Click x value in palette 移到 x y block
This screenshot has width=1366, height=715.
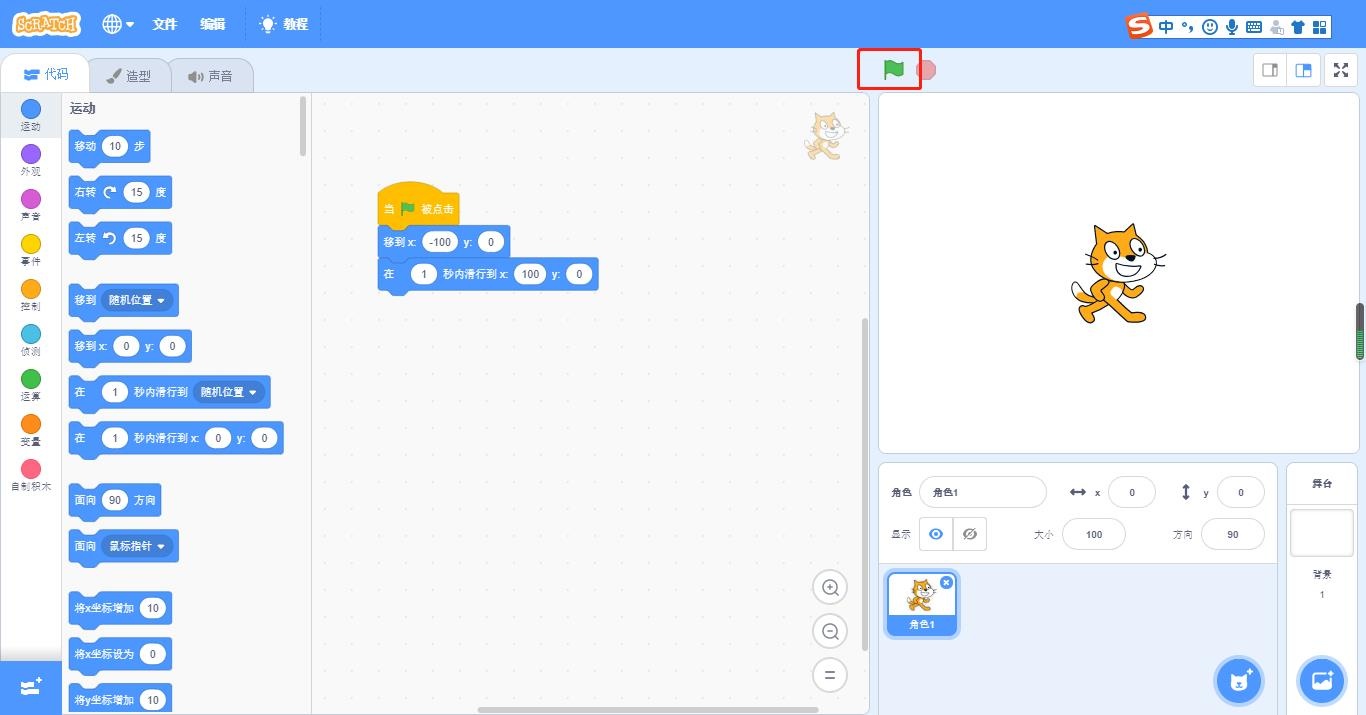pos(126,346)
